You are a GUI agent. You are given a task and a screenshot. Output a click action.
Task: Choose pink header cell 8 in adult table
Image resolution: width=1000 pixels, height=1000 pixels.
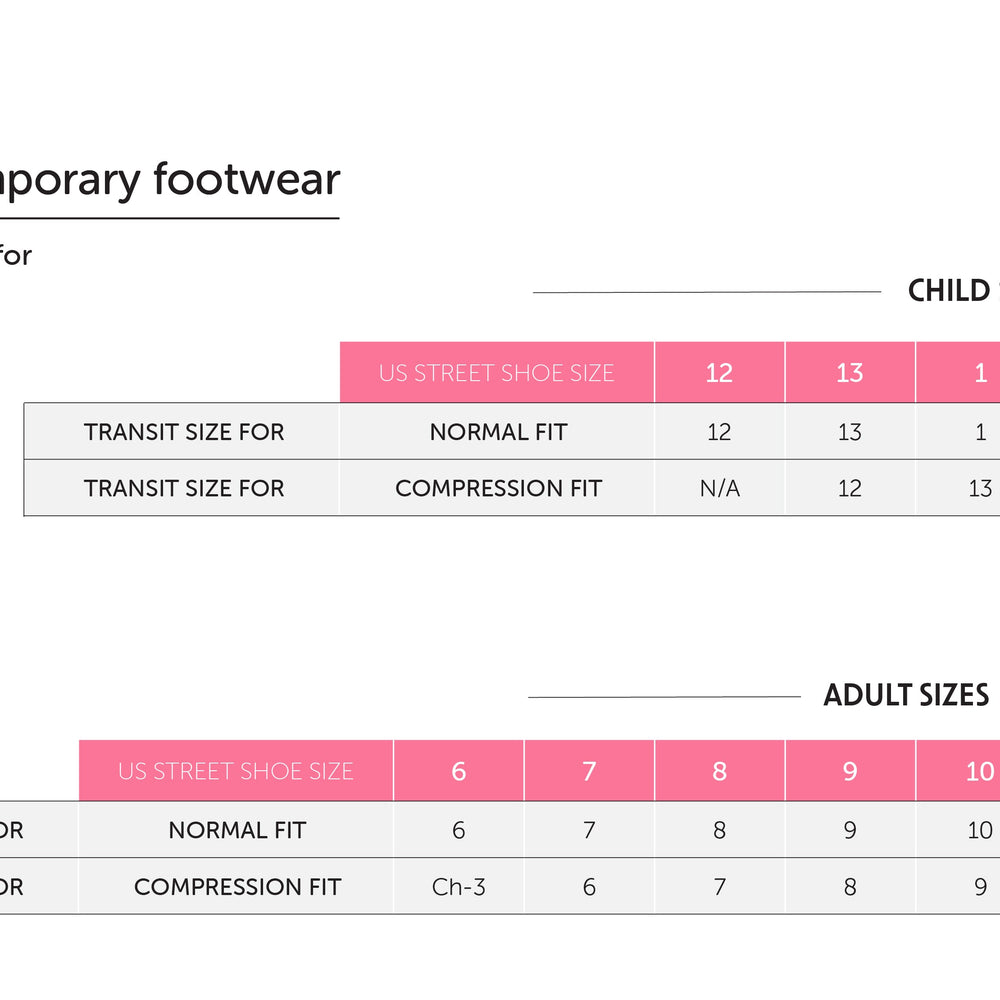click(719, 771)
